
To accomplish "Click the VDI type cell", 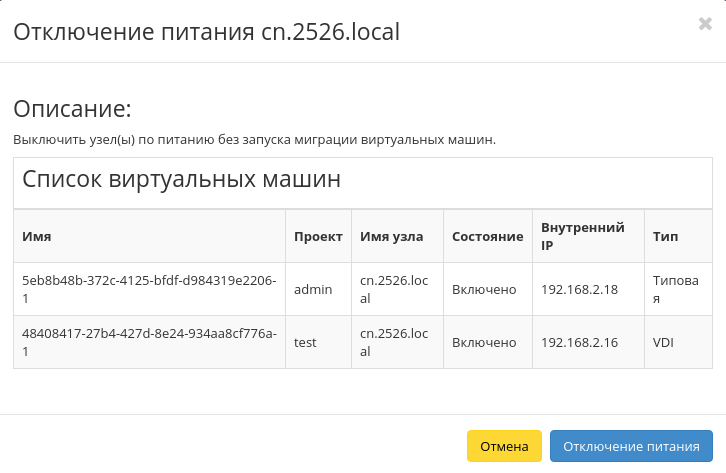I will 663,342.
